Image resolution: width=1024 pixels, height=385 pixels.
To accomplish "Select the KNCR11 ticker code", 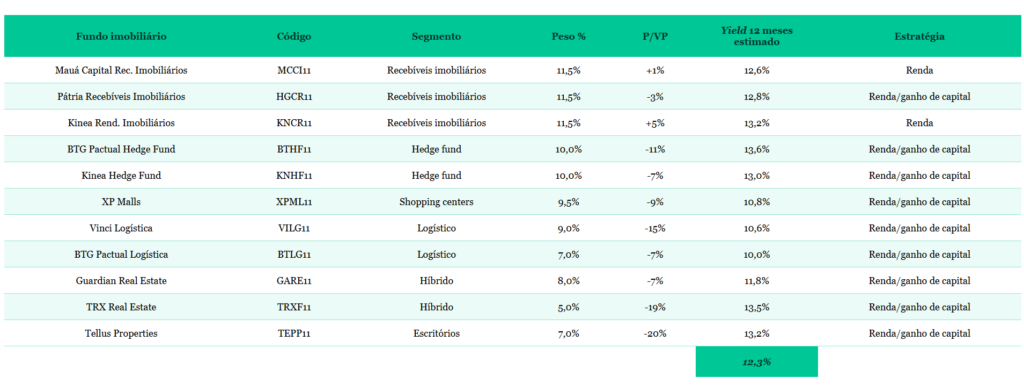I will click(x=295, y=123).
